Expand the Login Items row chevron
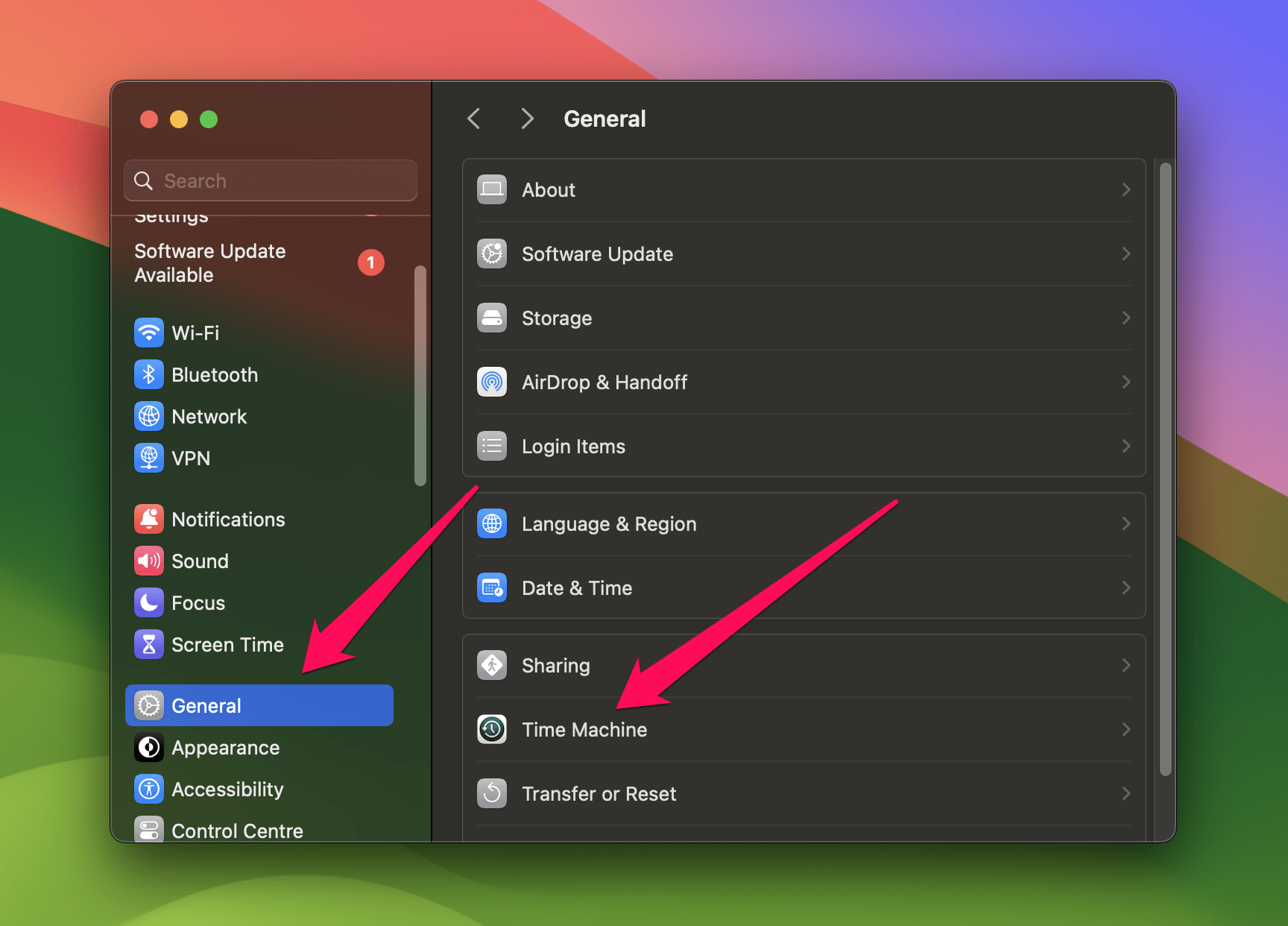The width and height of the screenshot is (1288, 926). [x=1126, y=446]
